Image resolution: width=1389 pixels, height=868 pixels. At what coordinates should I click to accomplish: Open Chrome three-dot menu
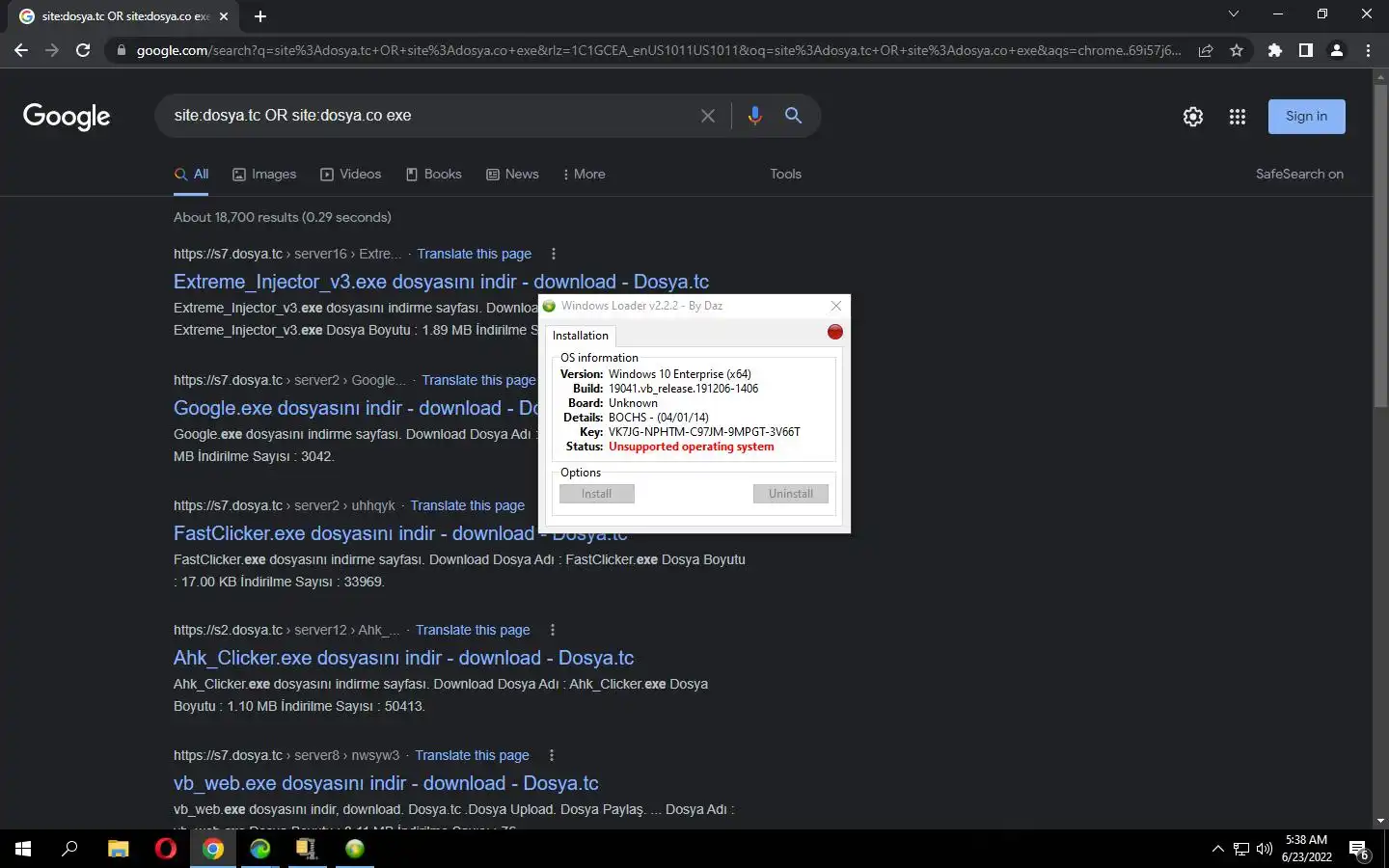[1368, 50]
